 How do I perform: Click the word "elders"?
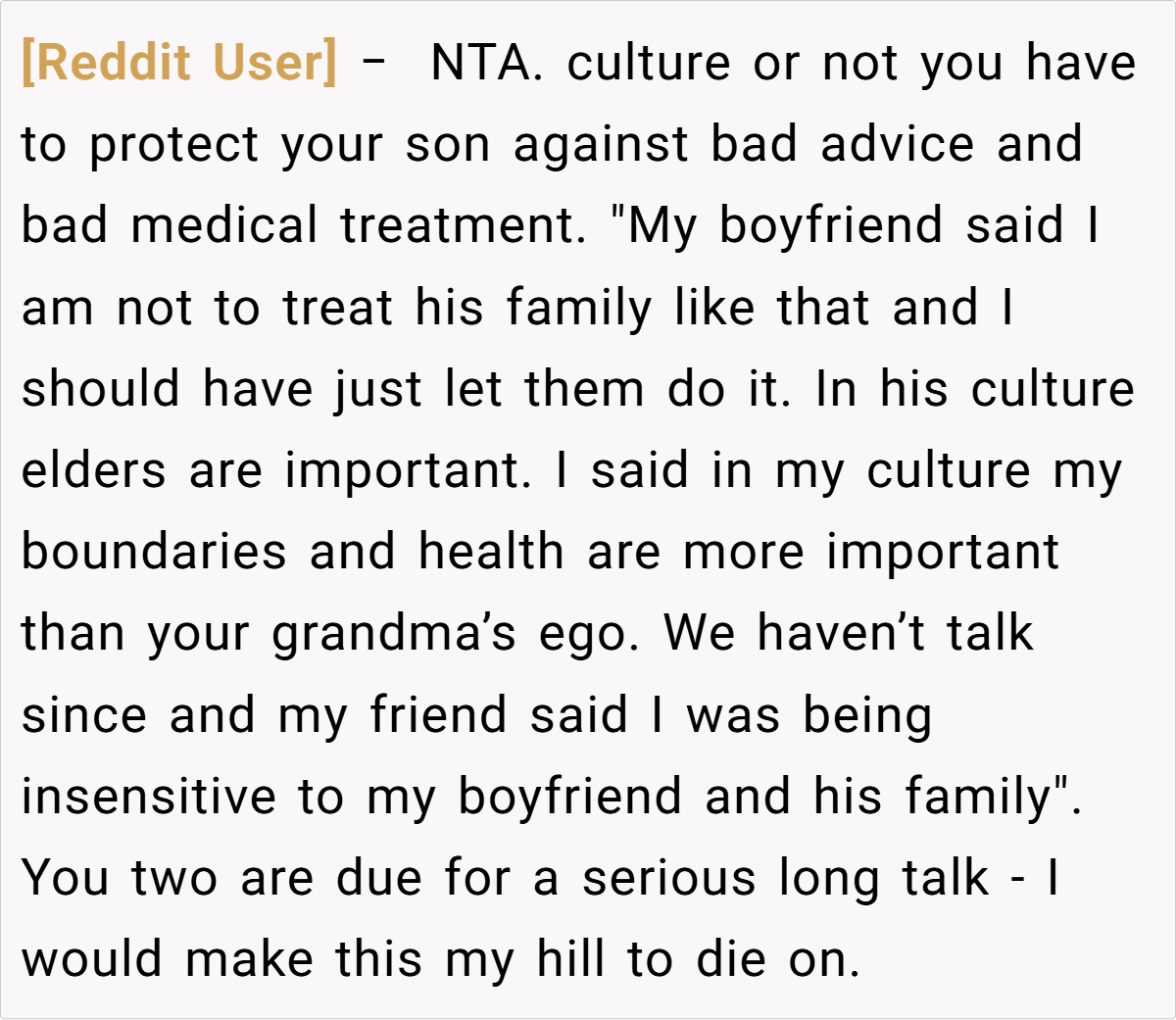click(94, 470)
